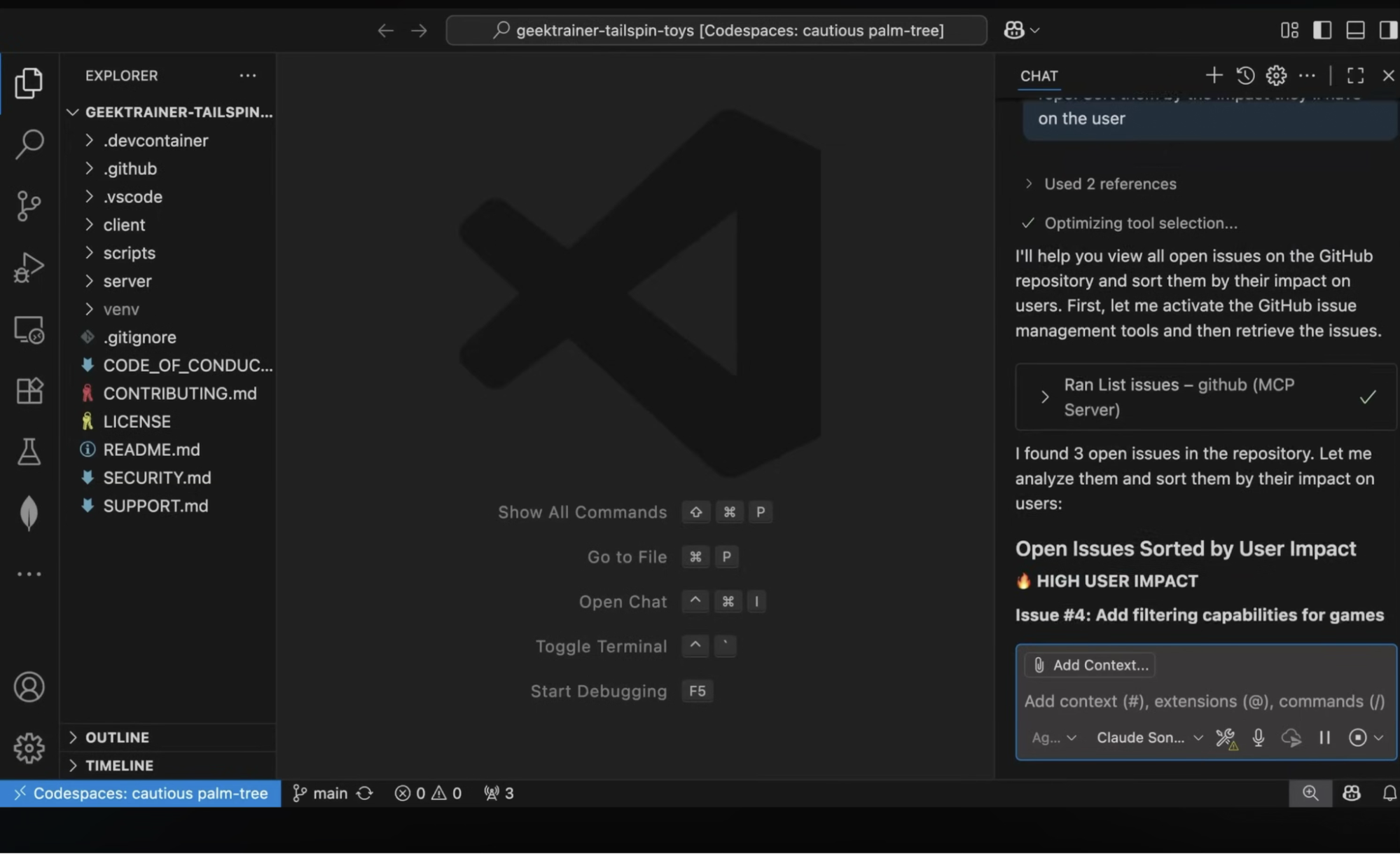Toggle the primary side bar
This screenshot has height=854, width=1400.
point(1322,30)
